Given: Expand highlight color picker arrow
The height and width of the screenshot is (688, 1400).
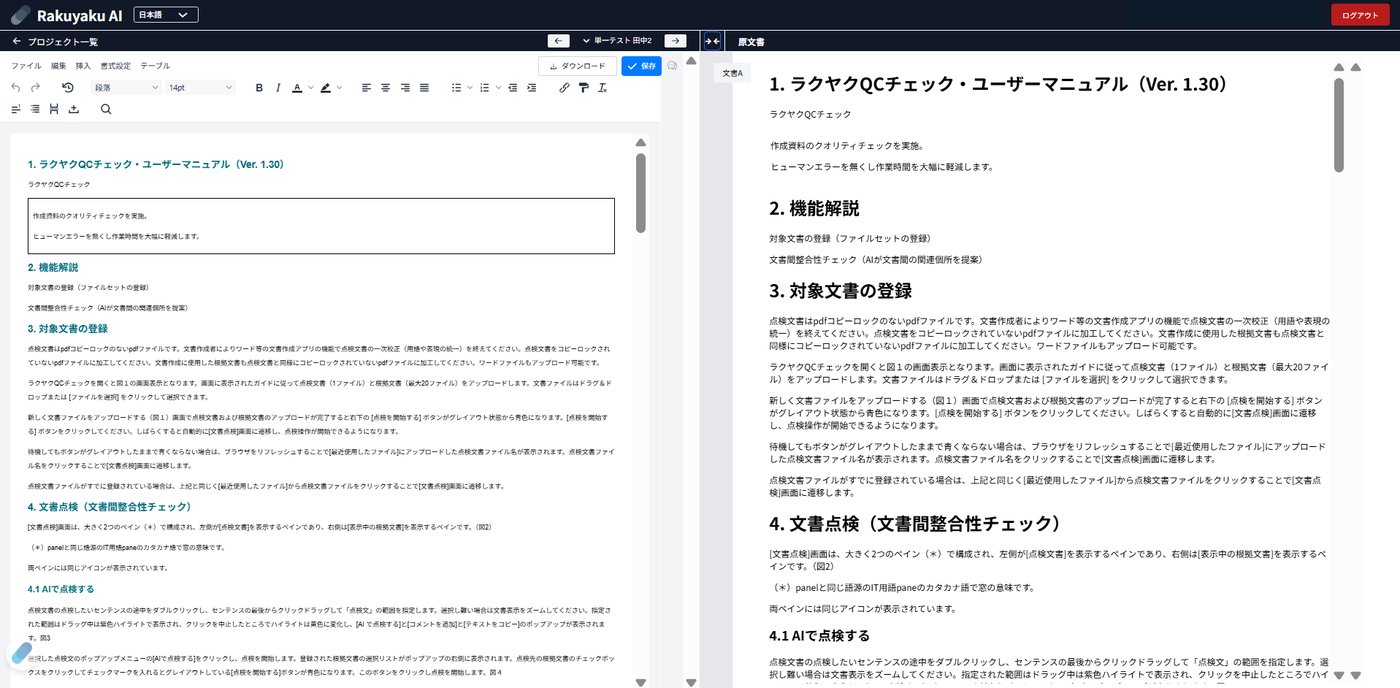Looking at the screenshot, I should (x=338, y=88).
